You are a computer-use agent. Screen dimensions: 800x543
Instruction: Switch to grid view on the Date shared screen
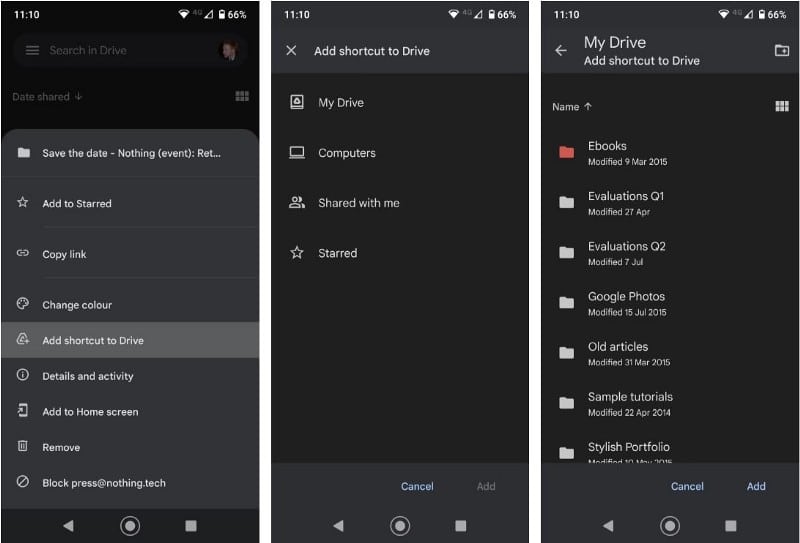(242, 96)
